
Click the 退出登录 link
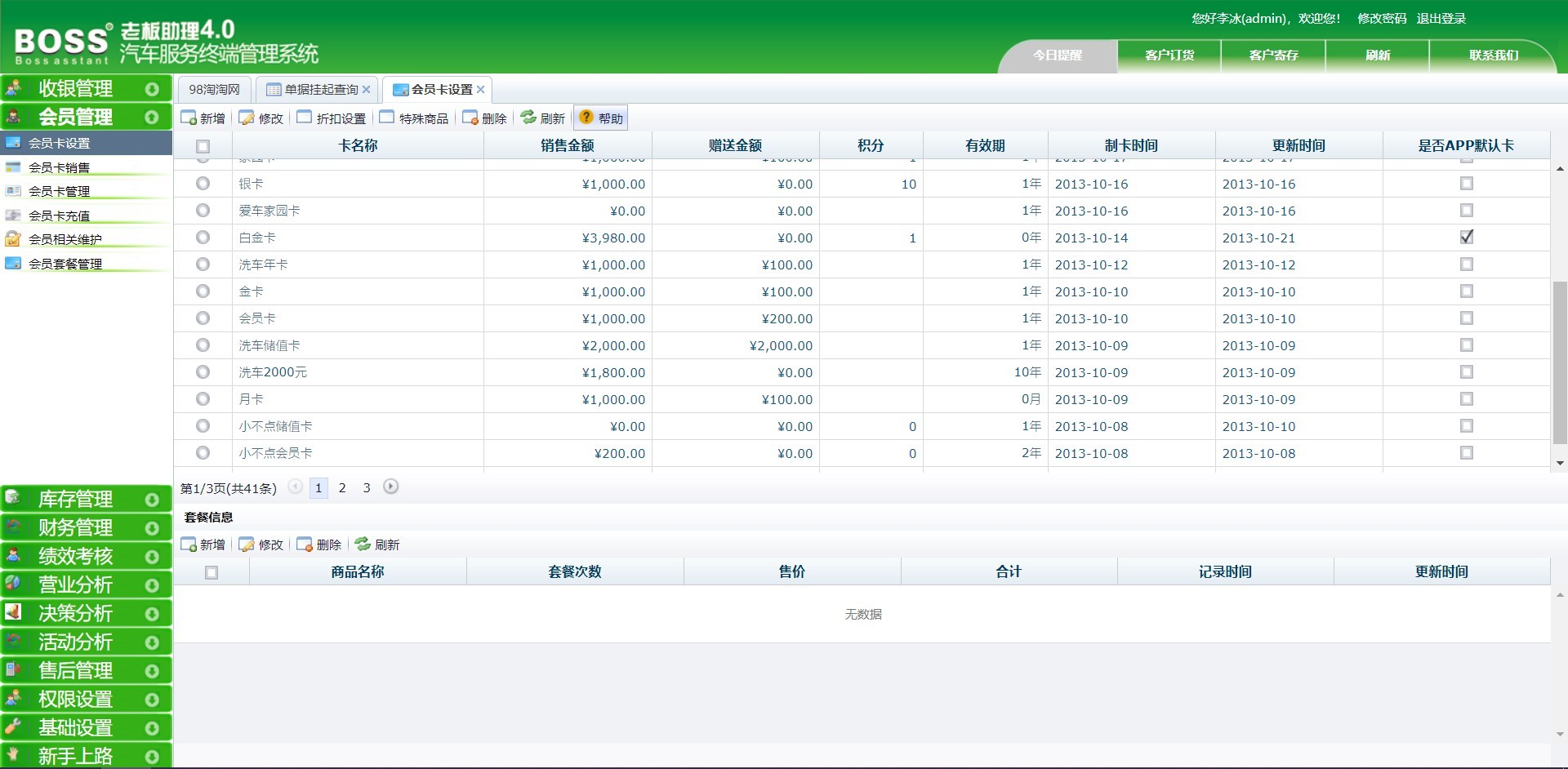[x=1441, y=18]
